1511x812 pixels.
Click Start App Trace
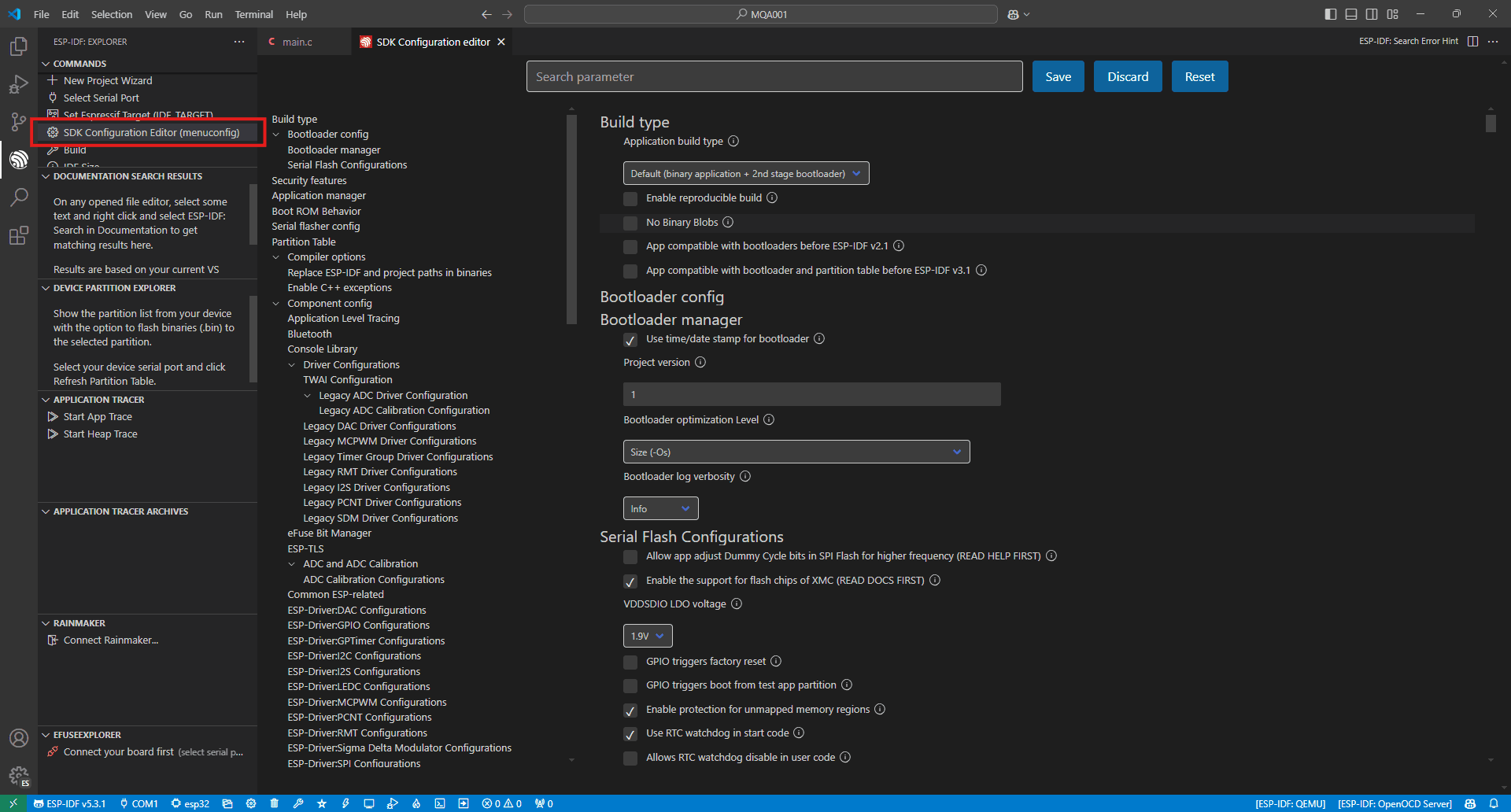[98, 417]
